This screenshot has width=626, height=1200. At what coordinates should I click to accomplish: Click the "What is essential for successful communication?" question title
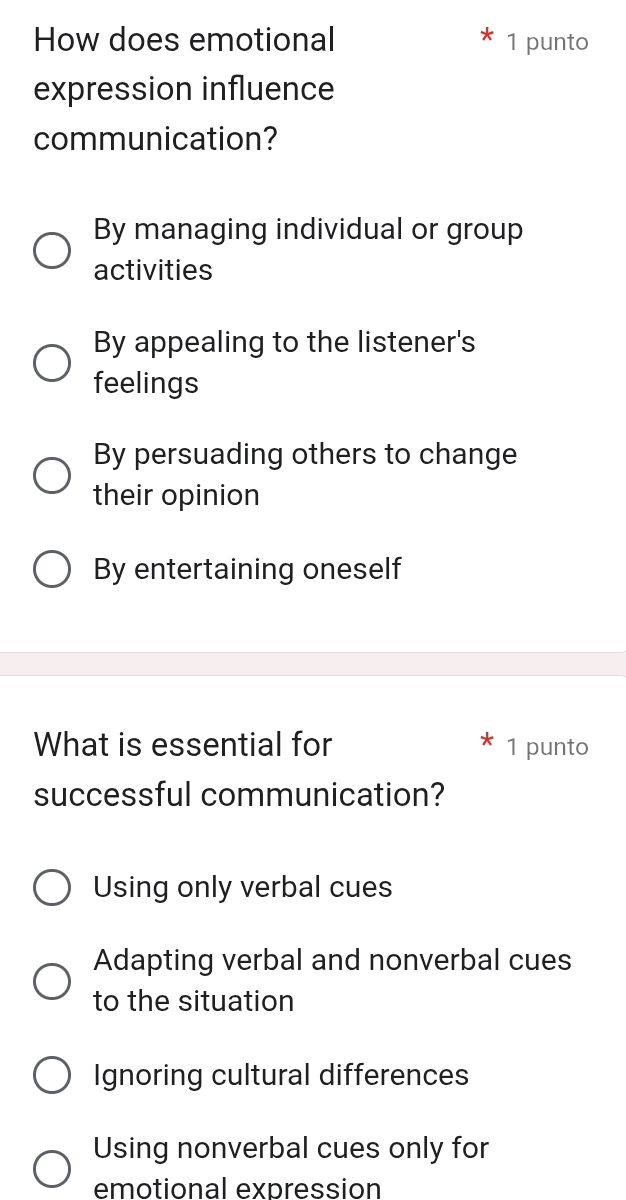point(239,770)
